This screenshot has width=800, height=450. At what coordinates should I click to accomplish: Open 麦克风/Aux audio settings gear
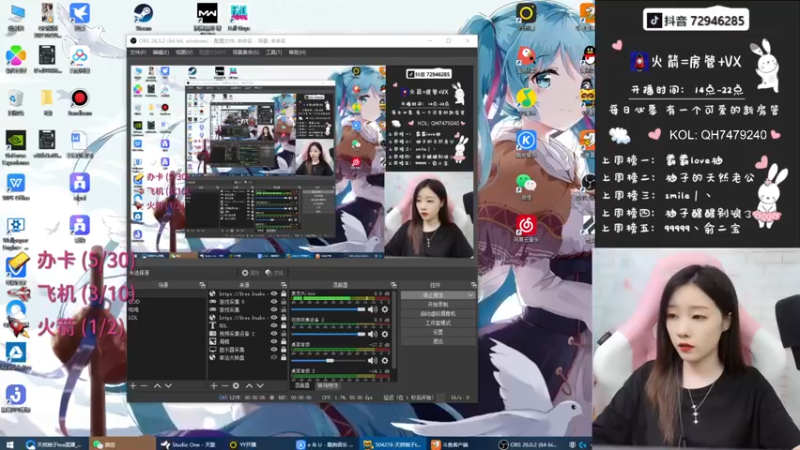(385, 310)
